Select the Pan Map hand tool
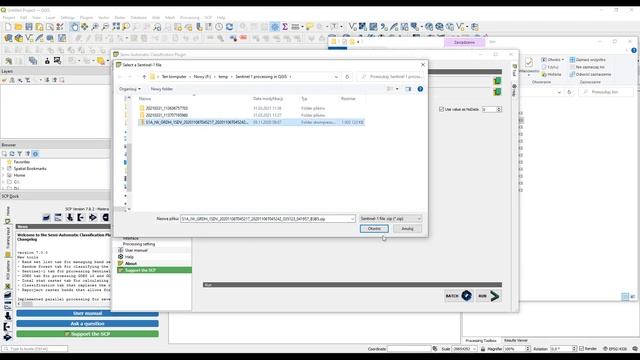The width and height of the screenshot is (640, 360). tap(74, 27)
